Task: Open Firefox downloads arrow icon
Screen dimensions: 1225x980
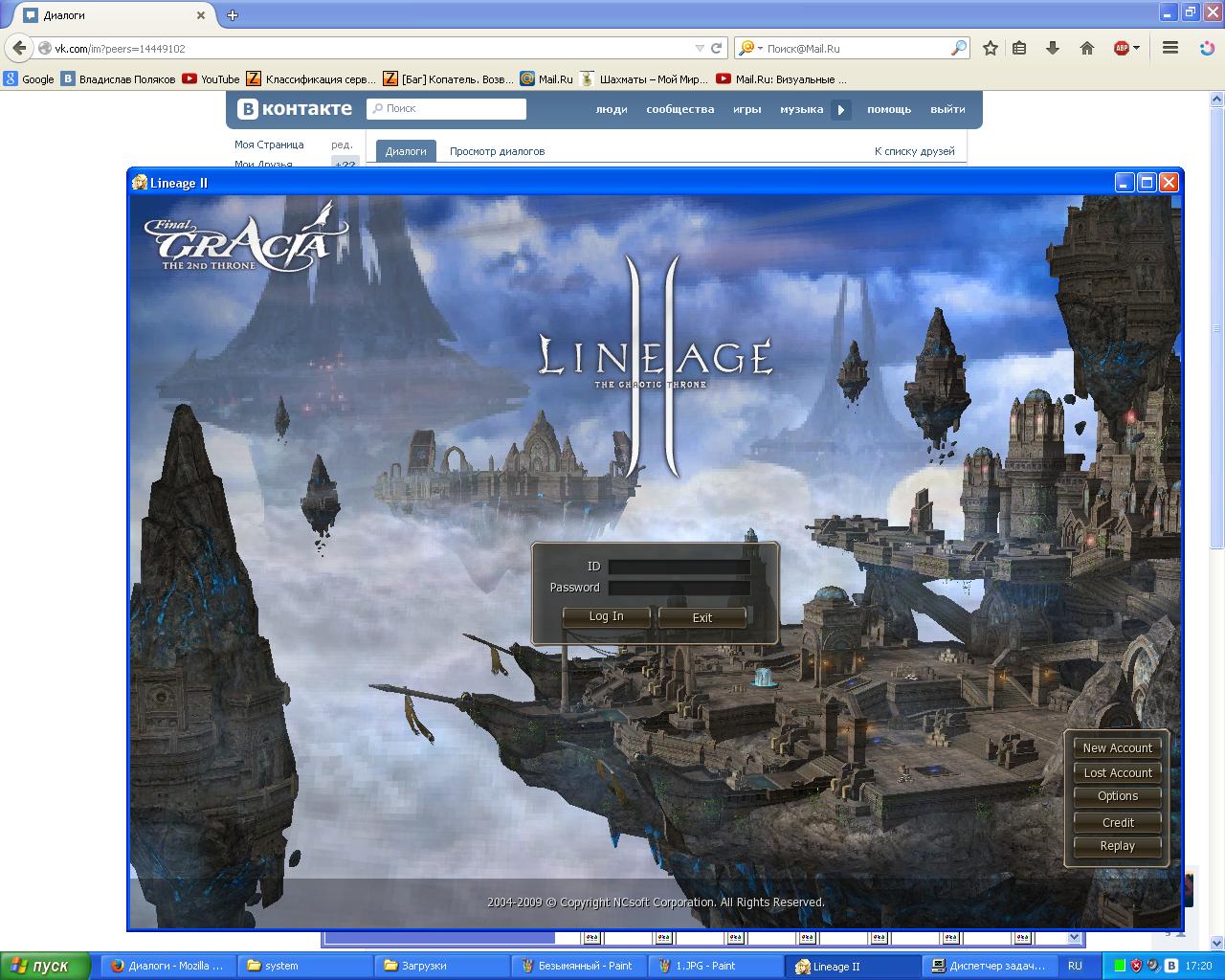Action: click(x=1053, y=48)
